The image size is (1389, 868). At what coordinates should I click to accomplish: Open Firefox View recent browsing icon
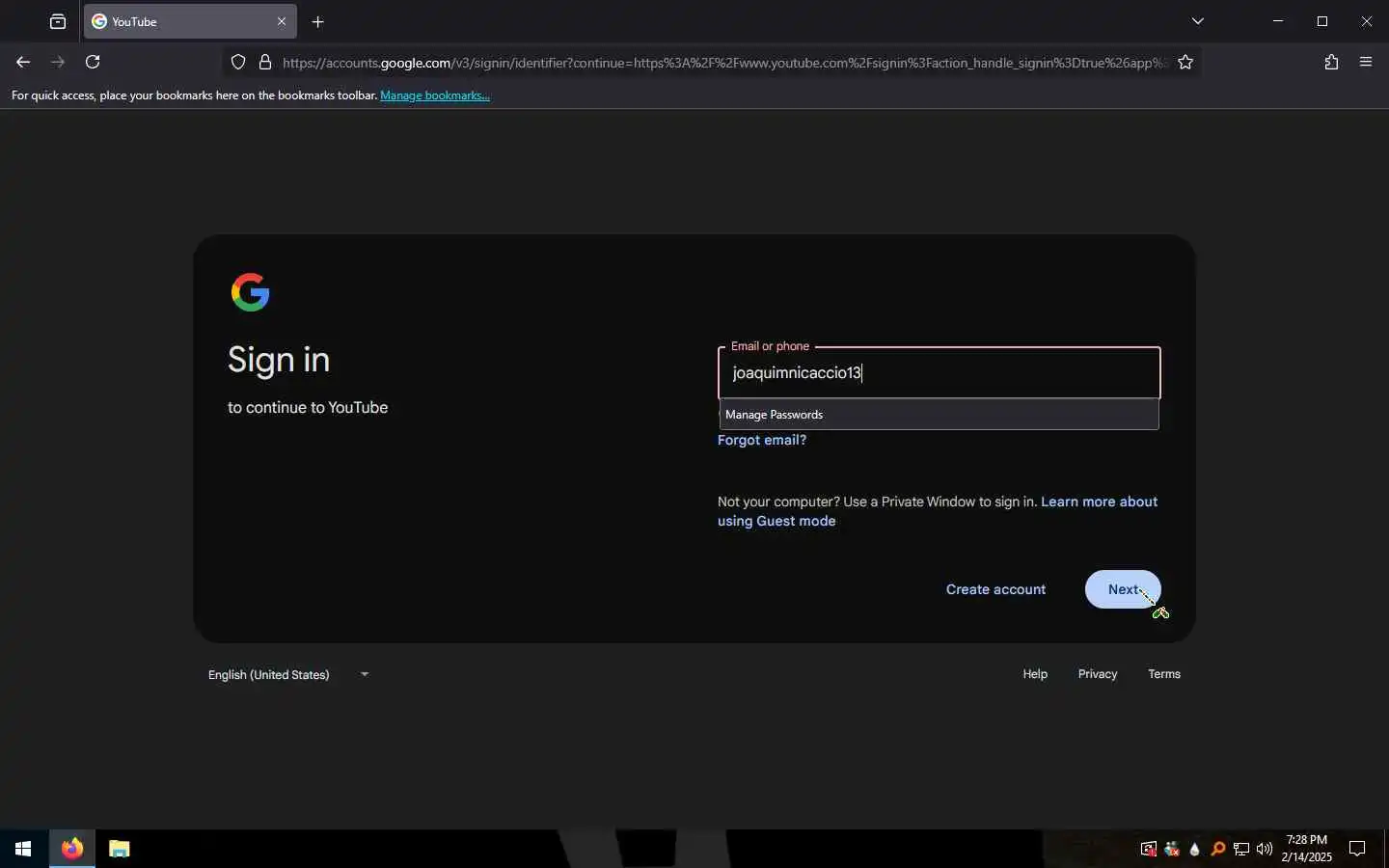point(58,21)
